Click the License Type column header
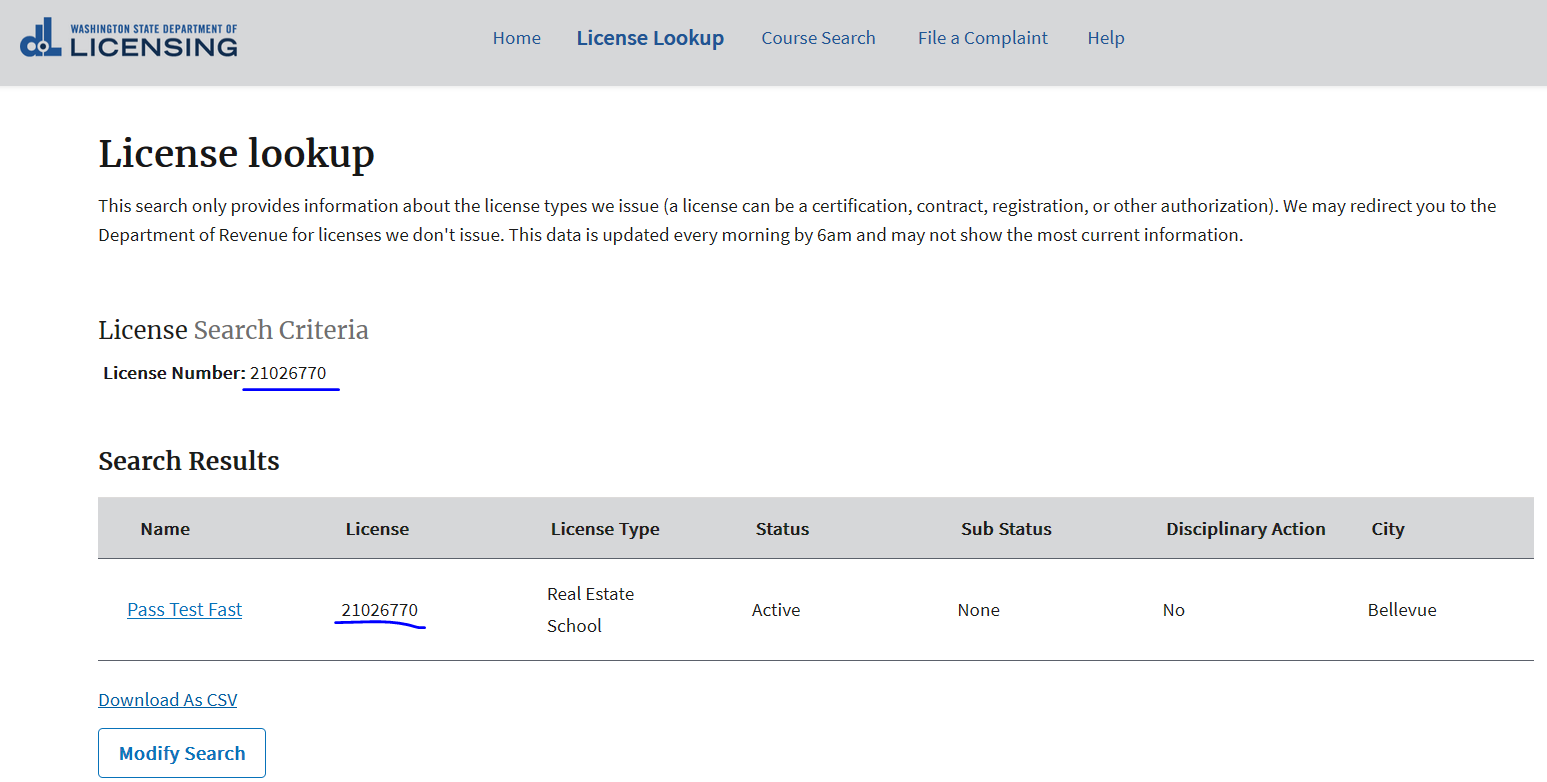 (605, 529)
